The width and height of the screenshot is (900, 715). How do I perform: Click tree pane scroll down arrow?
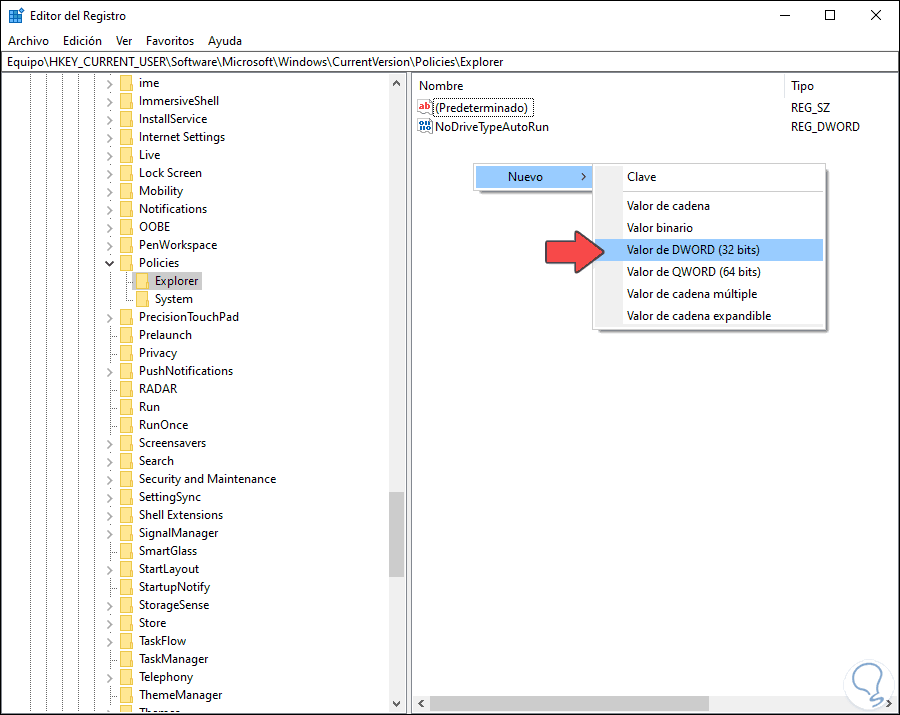pyautogui.click(x=396, y=704)
